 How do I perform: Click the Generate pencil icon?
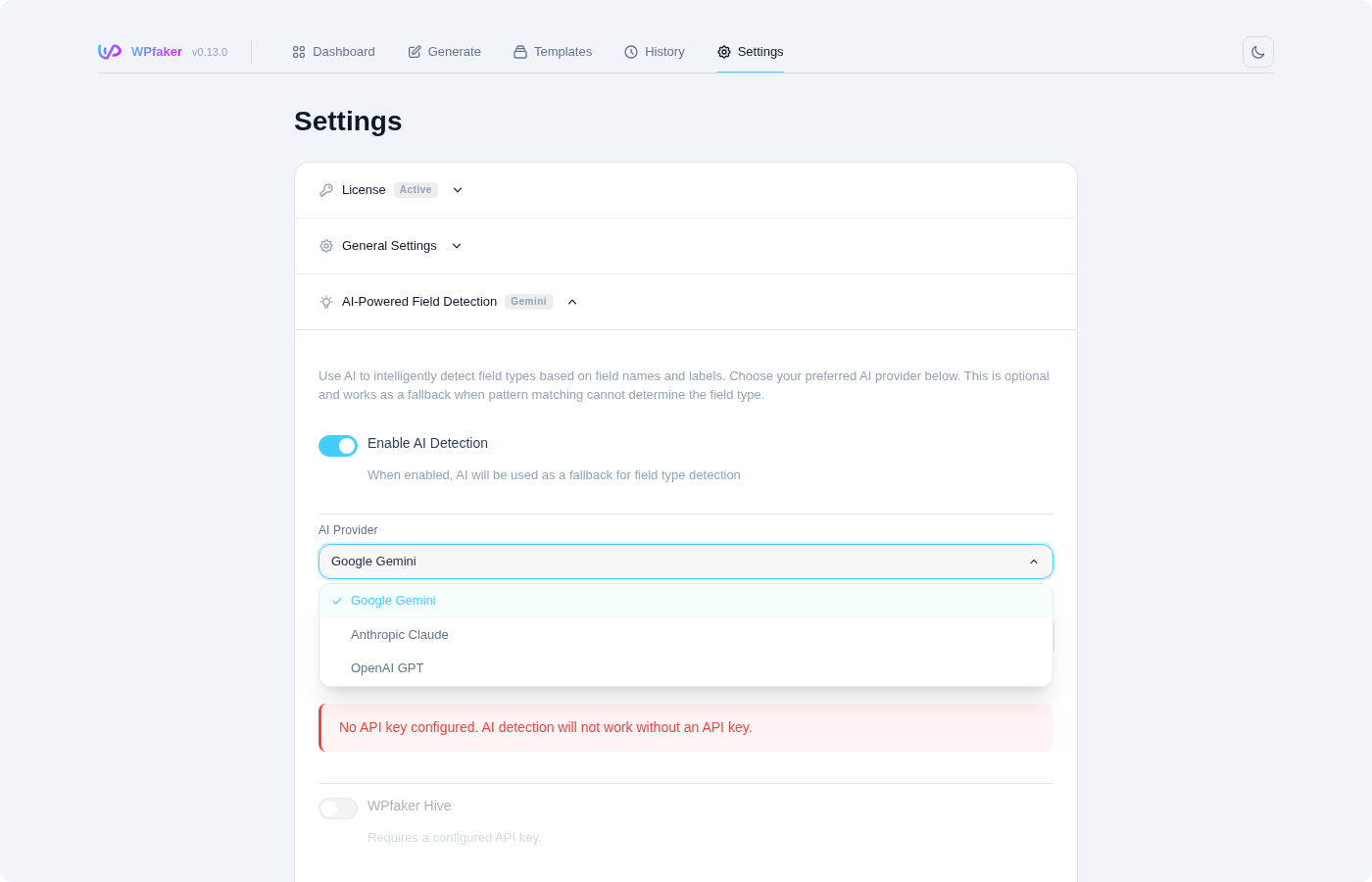click(x=415, y=52)
